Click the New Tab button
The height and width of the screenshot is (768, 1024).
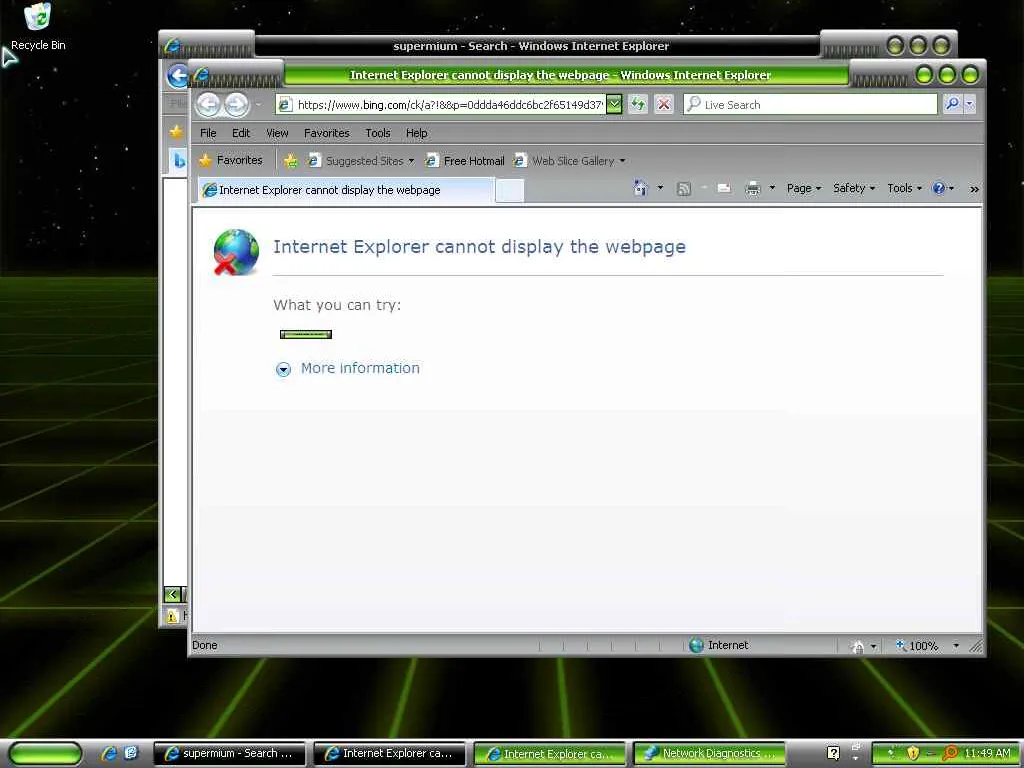tap(509, 191)
